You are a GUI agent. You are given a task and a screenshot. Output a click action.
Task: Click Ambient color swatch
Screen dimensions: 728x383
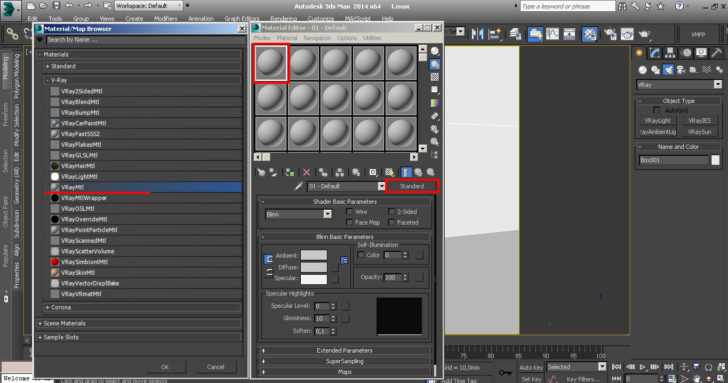click(314, 255)
